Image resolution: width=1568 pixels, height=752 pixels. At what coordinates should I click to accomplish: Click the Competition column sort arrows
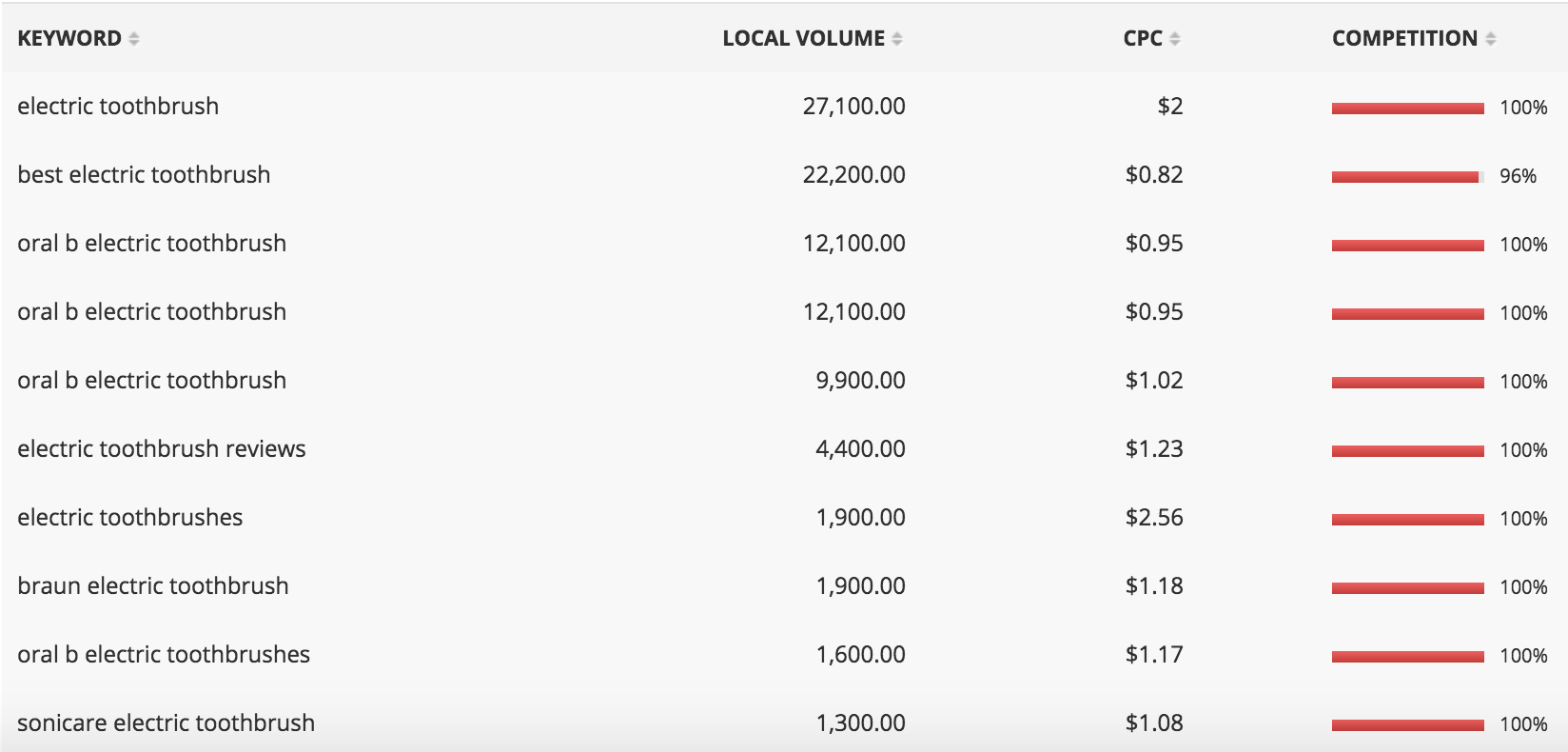coord(1490,39)
